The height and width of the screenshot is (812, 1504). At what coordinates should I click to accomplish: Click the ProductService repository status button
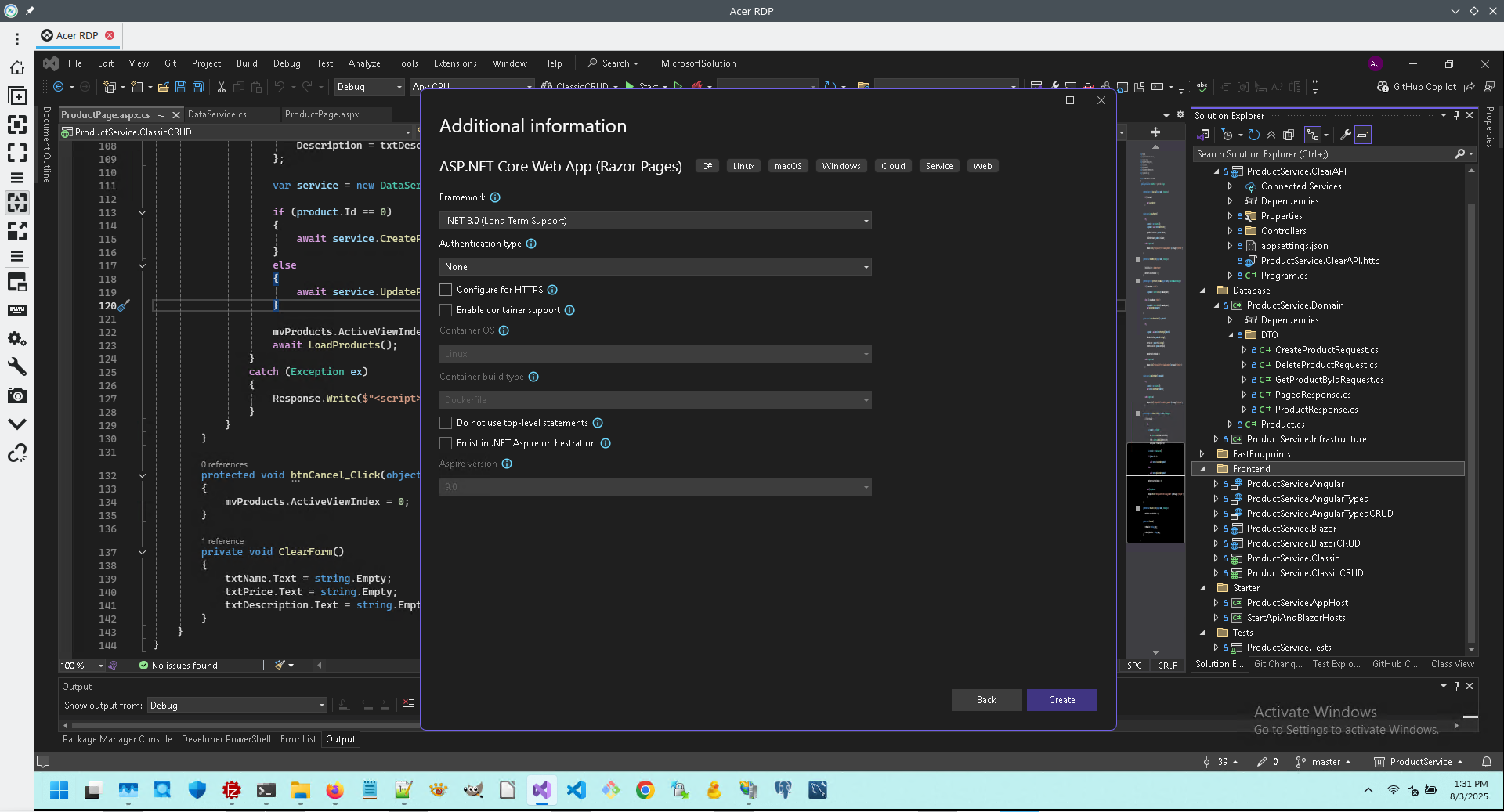tap(1419, 762)
